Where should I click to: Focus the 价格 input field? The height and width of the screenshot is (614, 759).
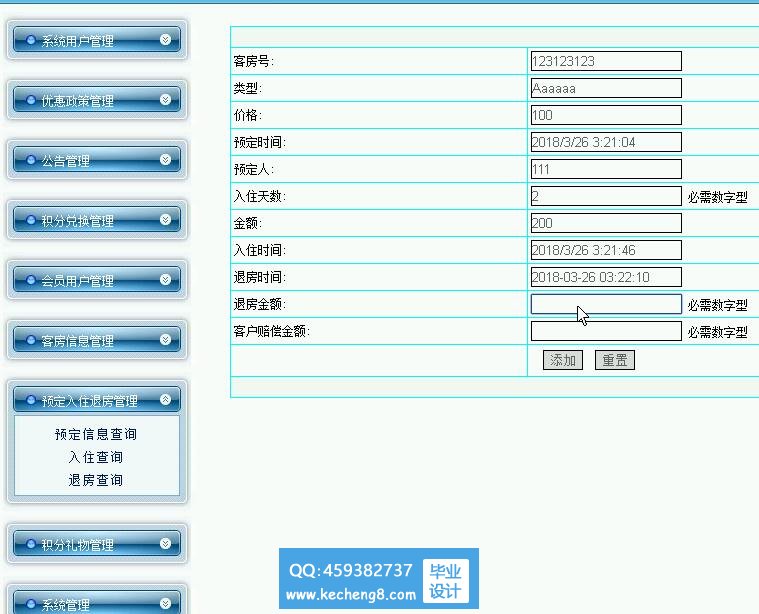coord(606,115)
